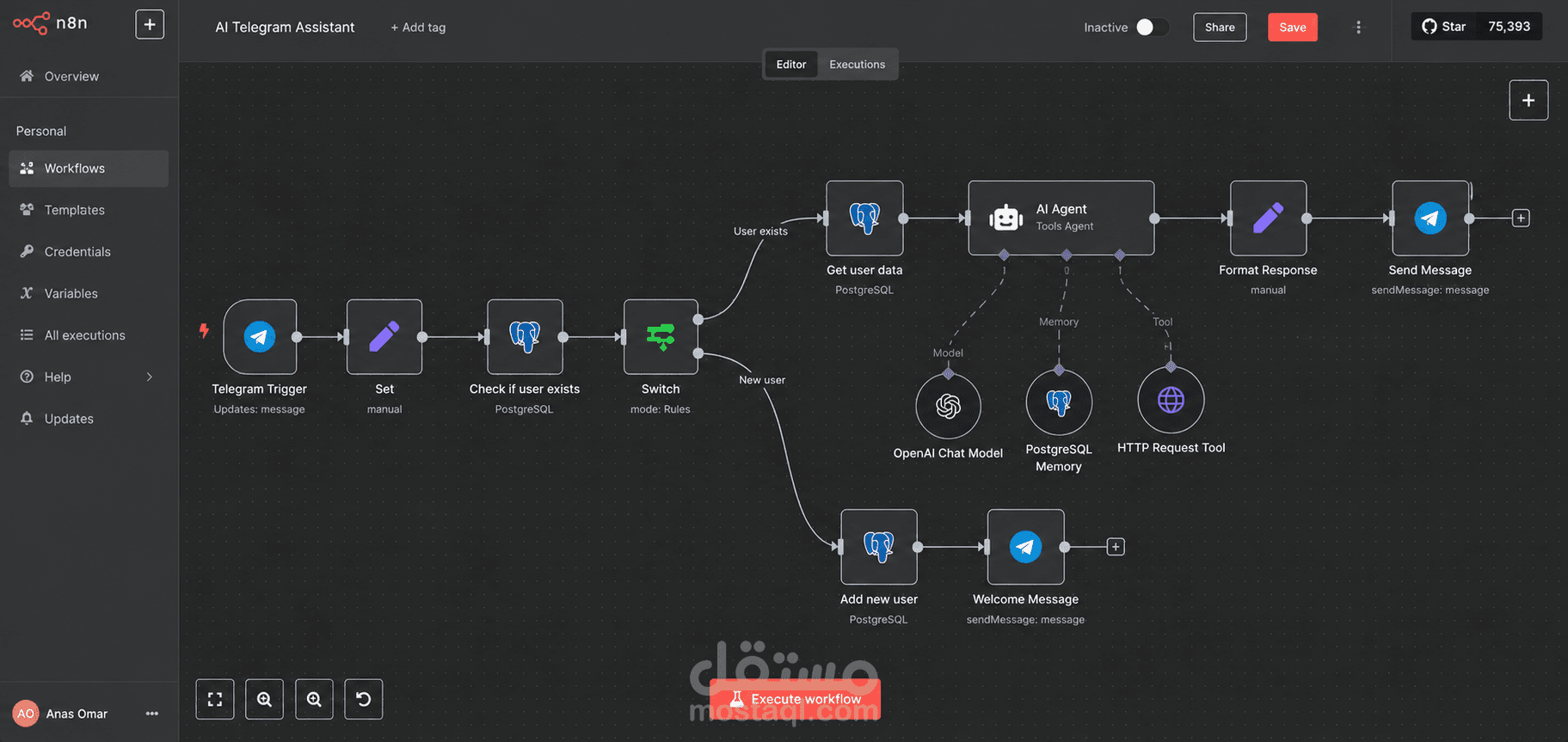Click the zoom out canvas button

314,699
